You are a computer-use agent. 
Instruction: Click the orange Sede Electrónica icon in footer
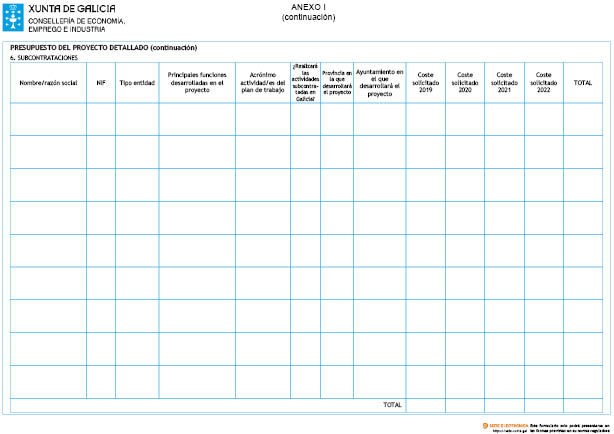point(485,424)
